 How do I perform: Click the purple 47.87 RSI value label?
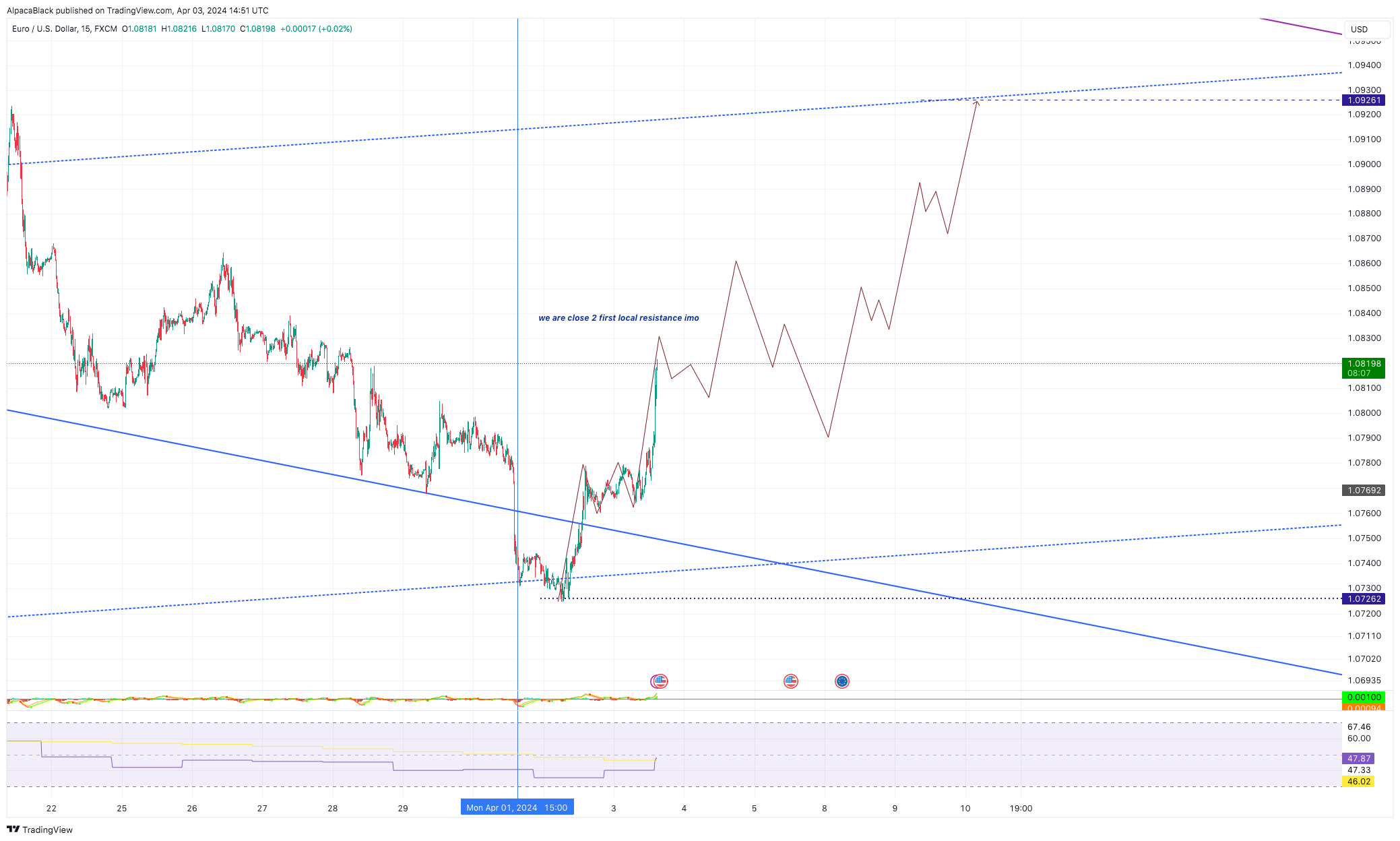[1358, 759]
